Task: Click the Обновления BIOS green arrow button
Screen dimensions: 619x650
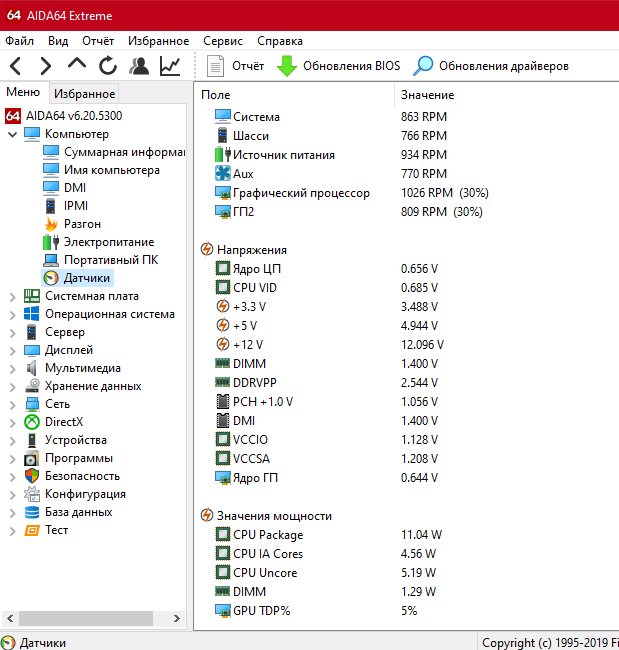Action: (338, 66)
